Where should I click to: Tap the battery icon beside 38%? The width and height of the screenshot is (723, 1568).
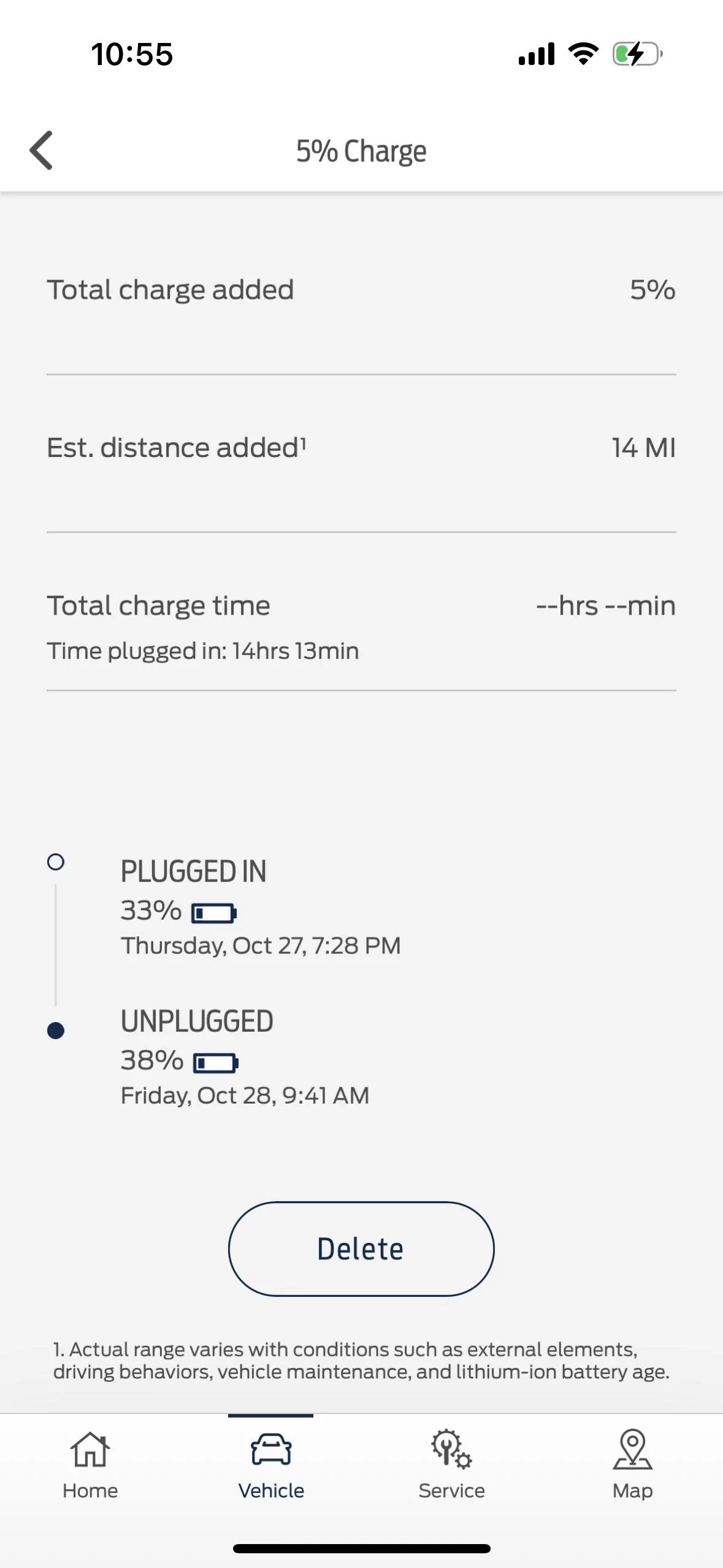[x=216, y=1063]
